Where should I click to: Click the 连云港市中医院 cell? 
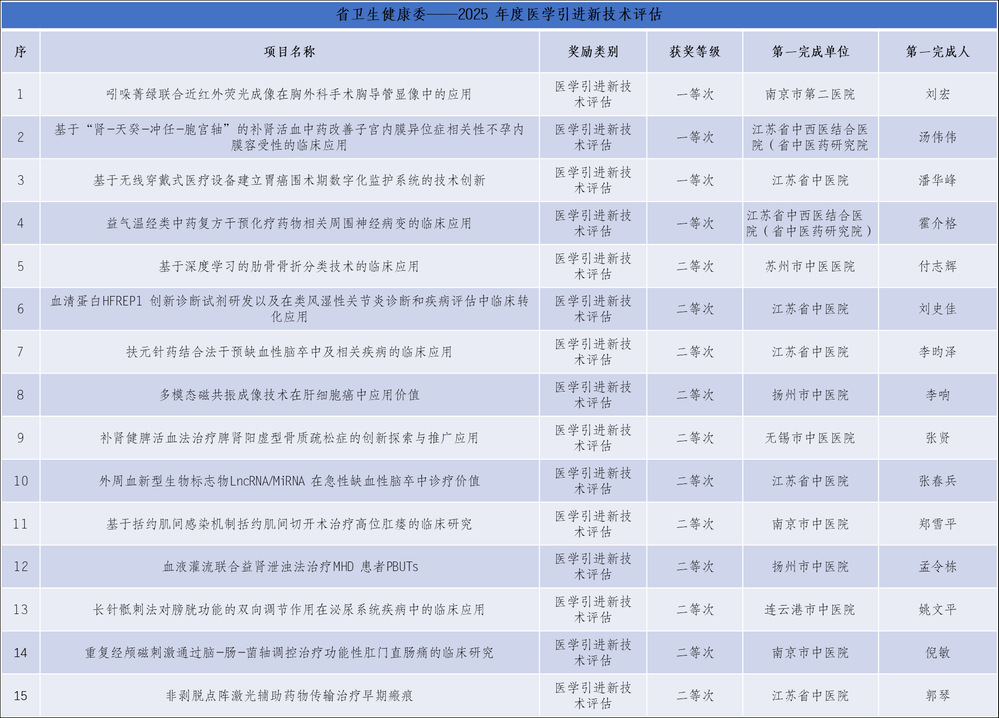(x=810, y=610)
